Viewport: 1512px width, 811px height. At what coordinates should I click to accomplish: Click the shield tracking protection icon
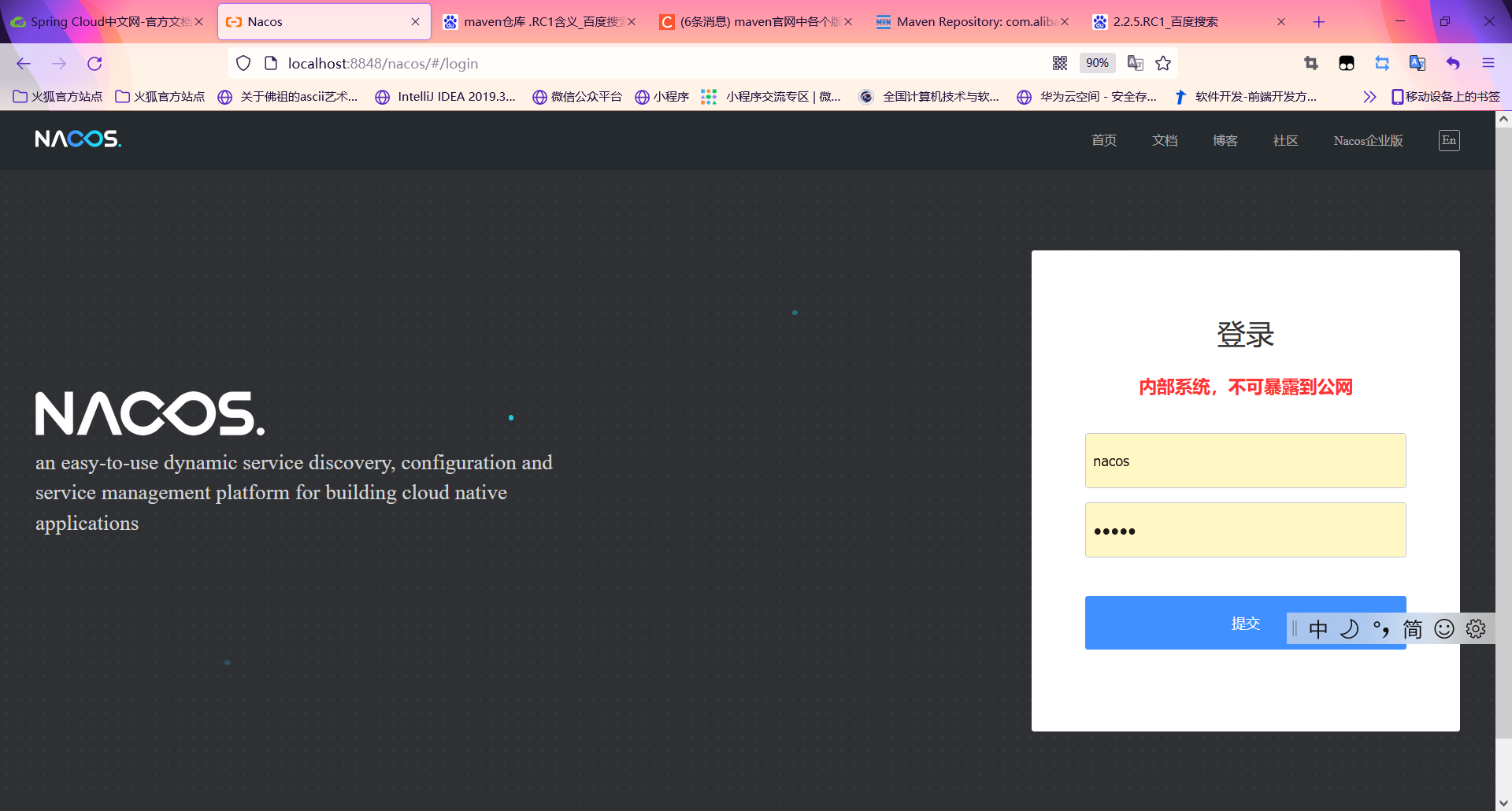tap(243, 64)
